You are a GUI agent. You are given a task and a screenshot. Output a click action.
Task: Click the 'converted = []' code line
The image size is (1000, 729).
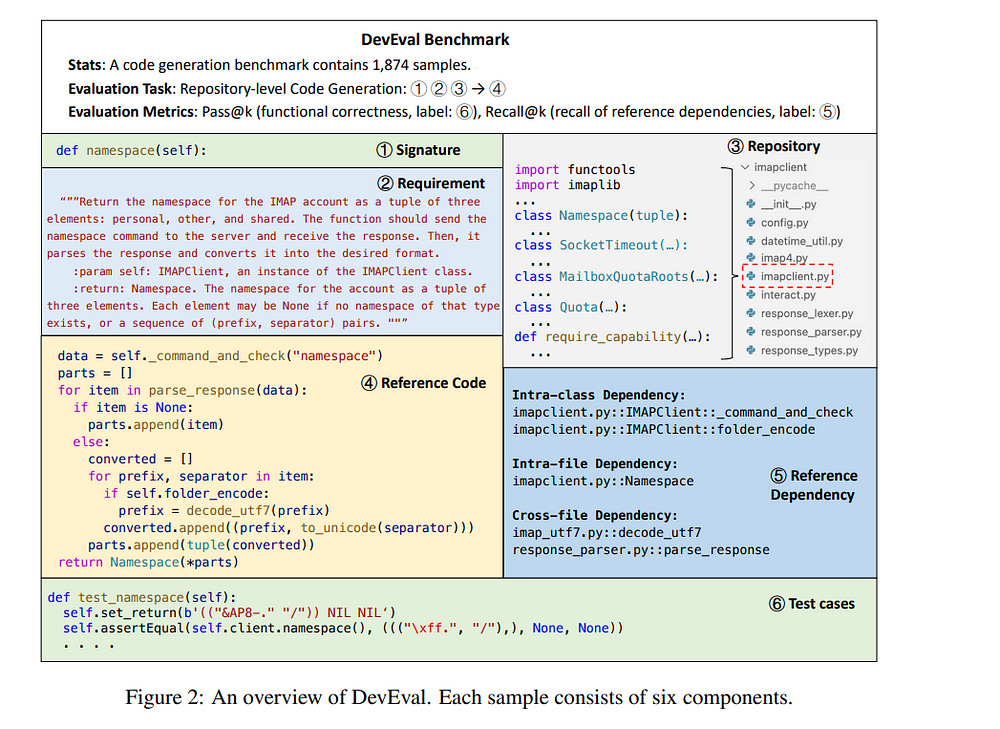point(140,459)
